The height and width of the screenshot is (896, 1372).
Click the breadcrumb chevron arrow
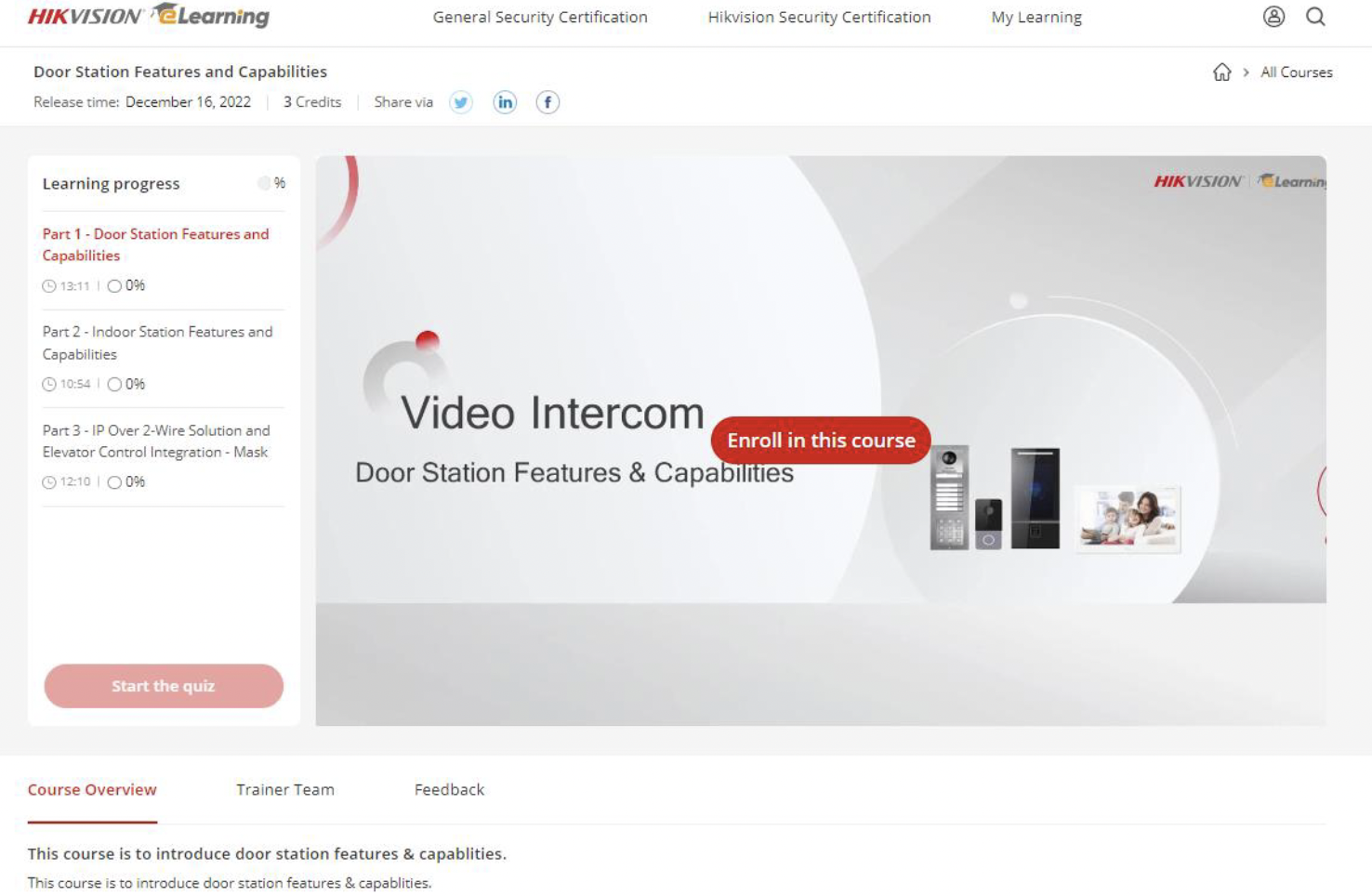tap(1246, 72)
